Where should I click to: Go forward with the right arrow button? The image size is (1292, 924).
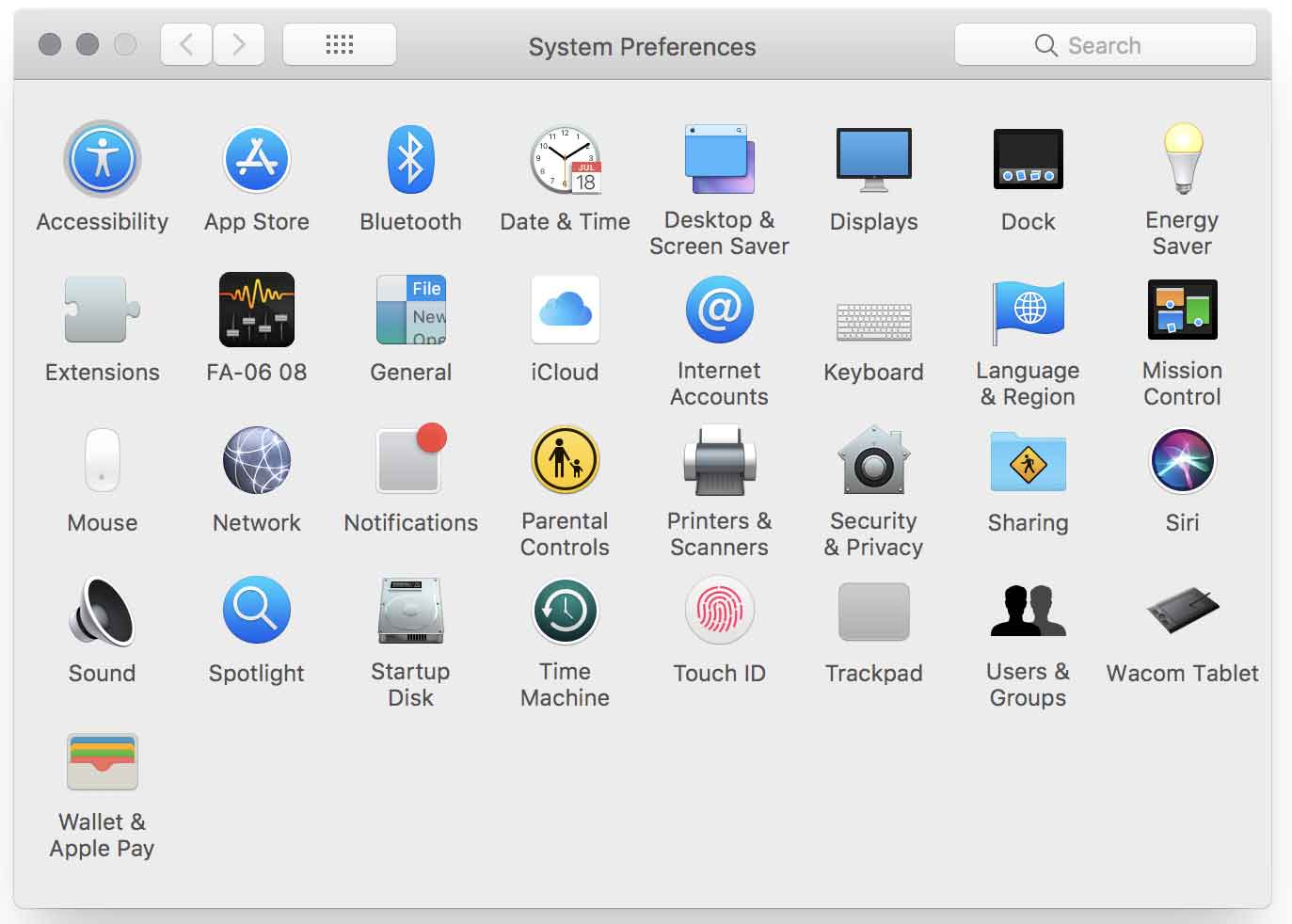(x=239, y=45)
